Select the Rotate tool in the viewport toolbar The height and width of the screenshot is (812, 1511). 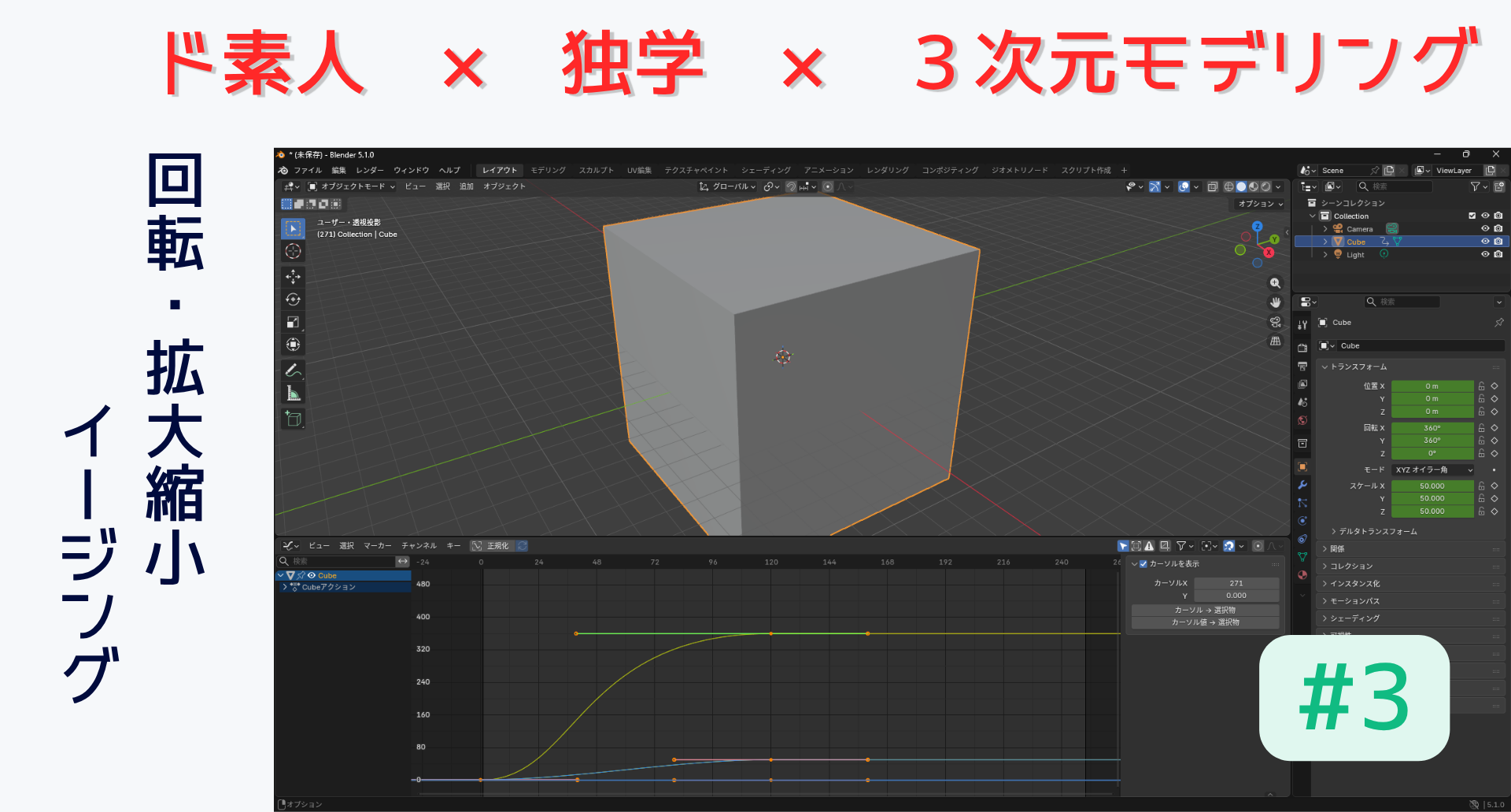pyautogui.click(x=293, y=300)
